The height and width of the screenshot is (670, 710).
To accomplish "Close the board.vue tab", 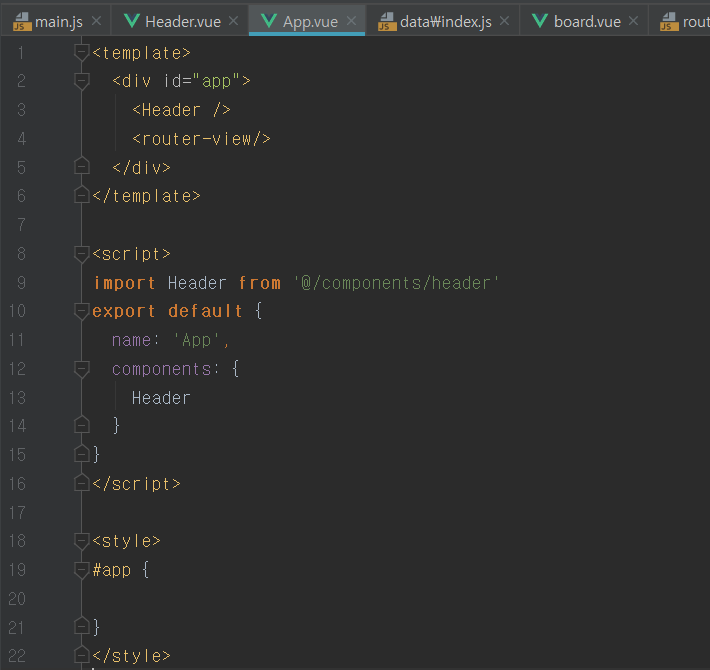I will 633,21.
